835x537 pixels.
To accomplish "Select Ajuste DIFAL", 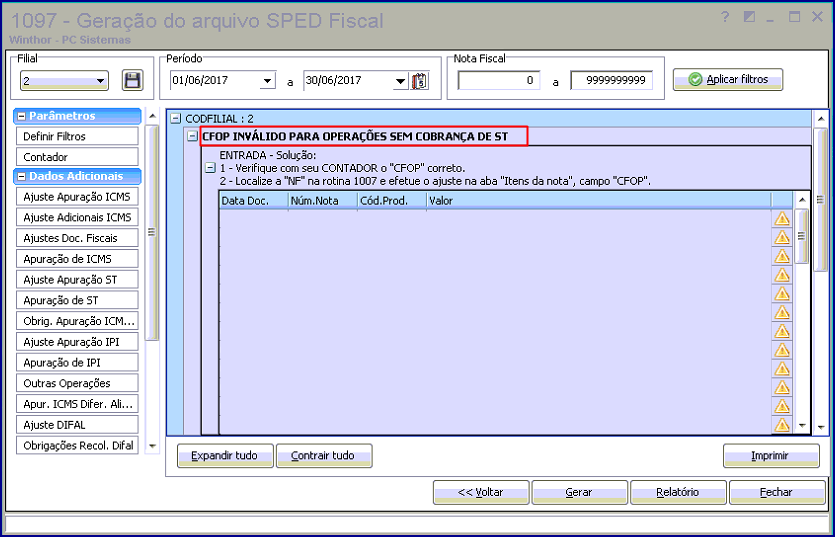I will [x=77, y=425].
